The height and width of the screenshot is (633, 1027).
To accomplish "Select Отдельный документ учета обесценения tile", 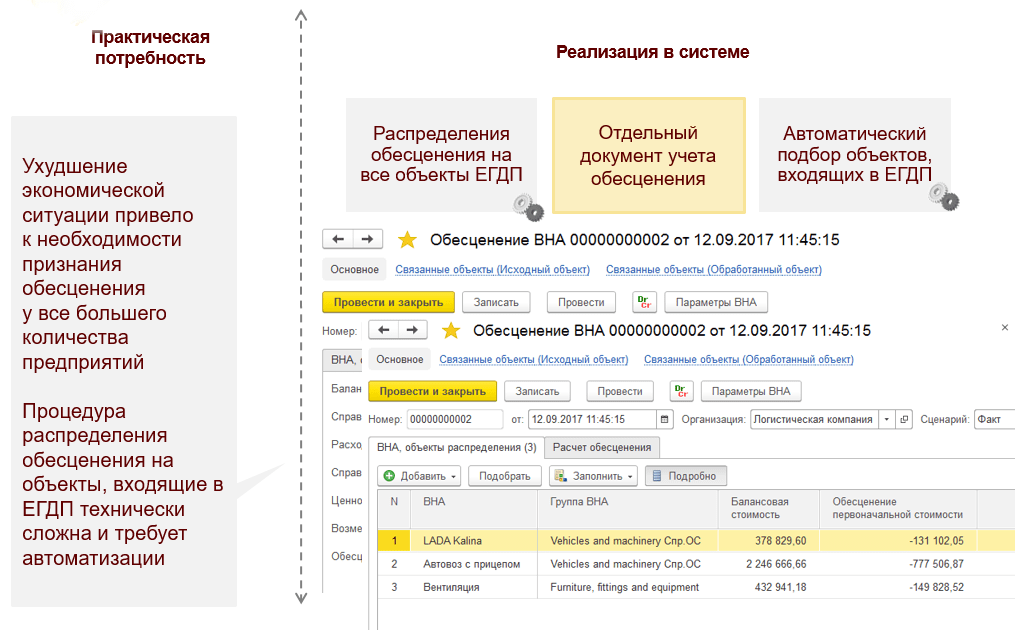I will pos(648,155).
